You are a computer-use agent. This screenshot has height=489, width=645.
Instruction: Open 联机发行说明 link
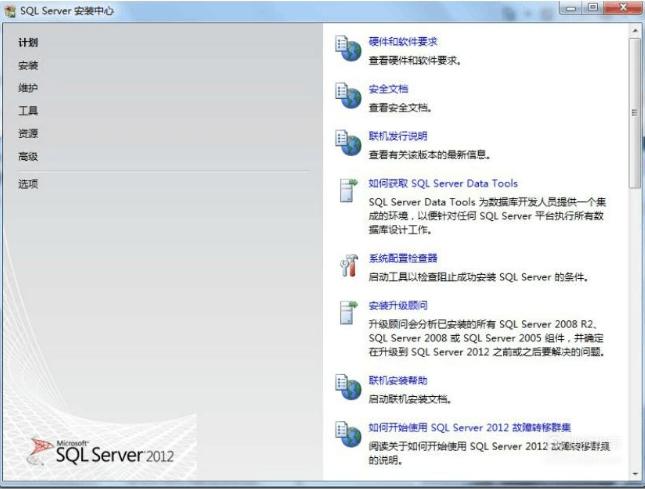click(x=398, y=136)
